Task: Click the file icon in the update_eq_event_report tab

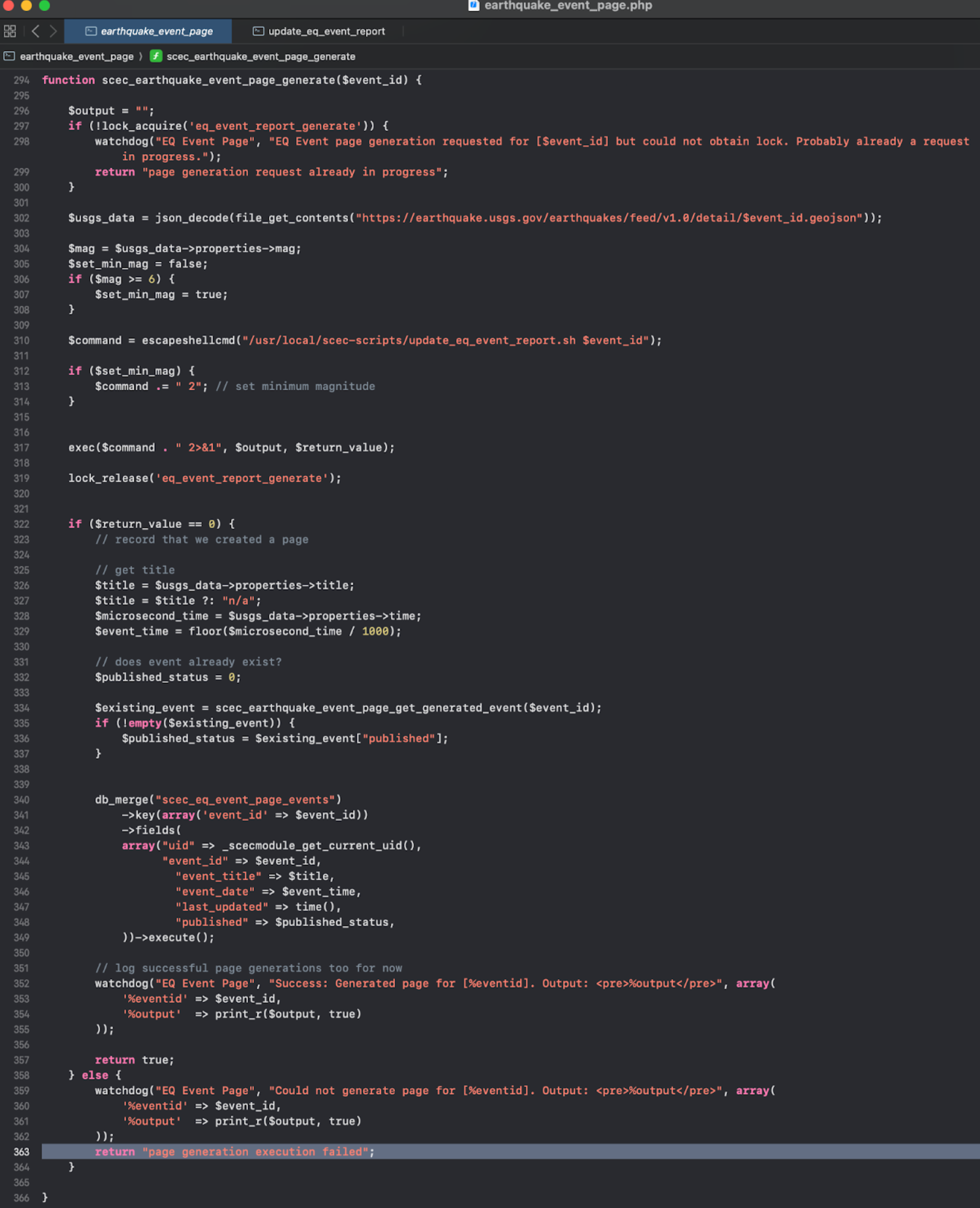Action: coord(258,31)
